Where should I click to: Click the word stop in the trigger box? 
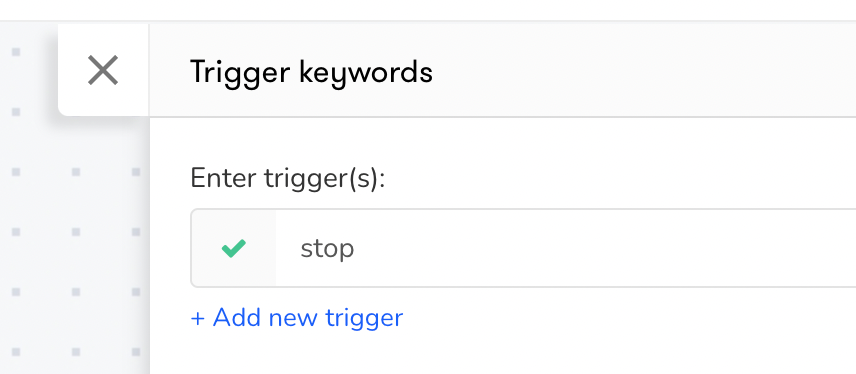[327, 249]
